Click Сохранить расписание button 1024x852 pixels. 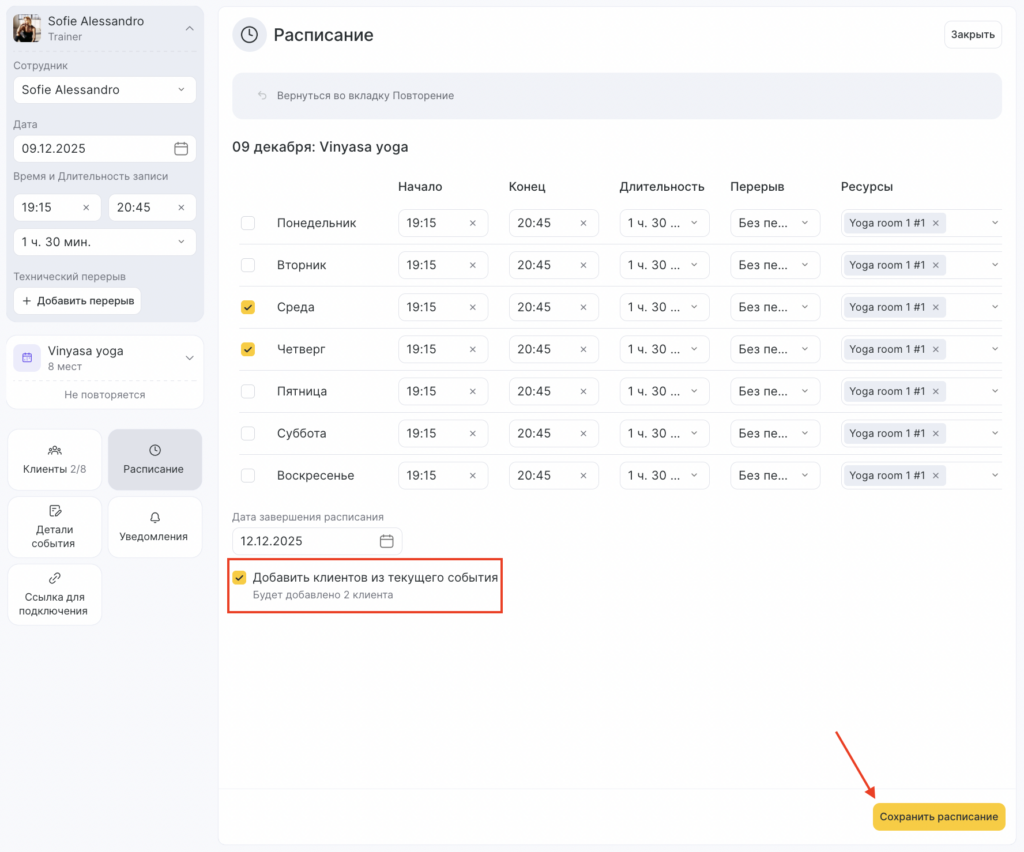click(938, 817)
